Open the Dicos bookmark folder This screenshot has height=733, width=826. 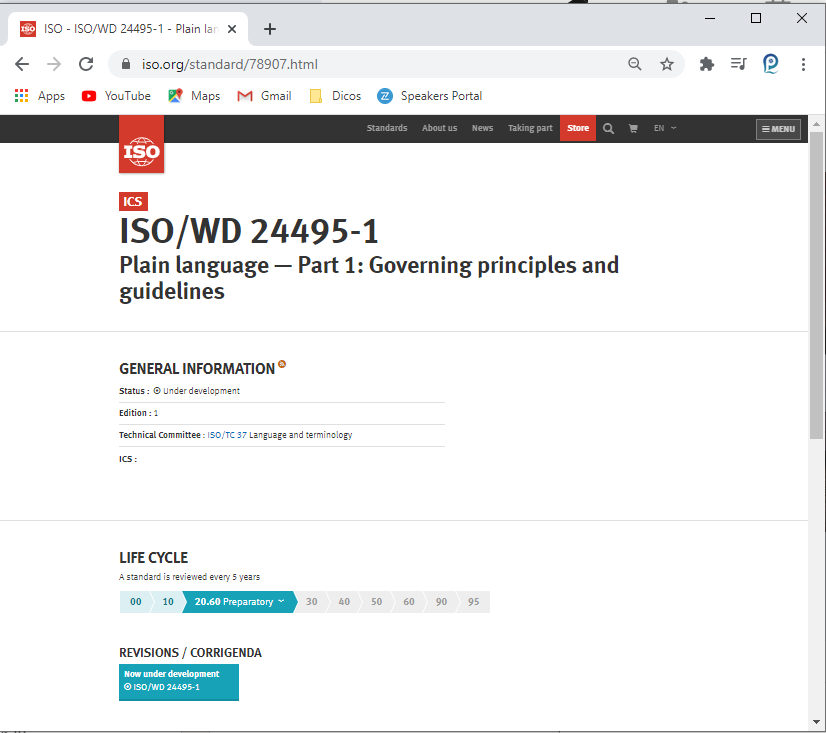(336, 96)
